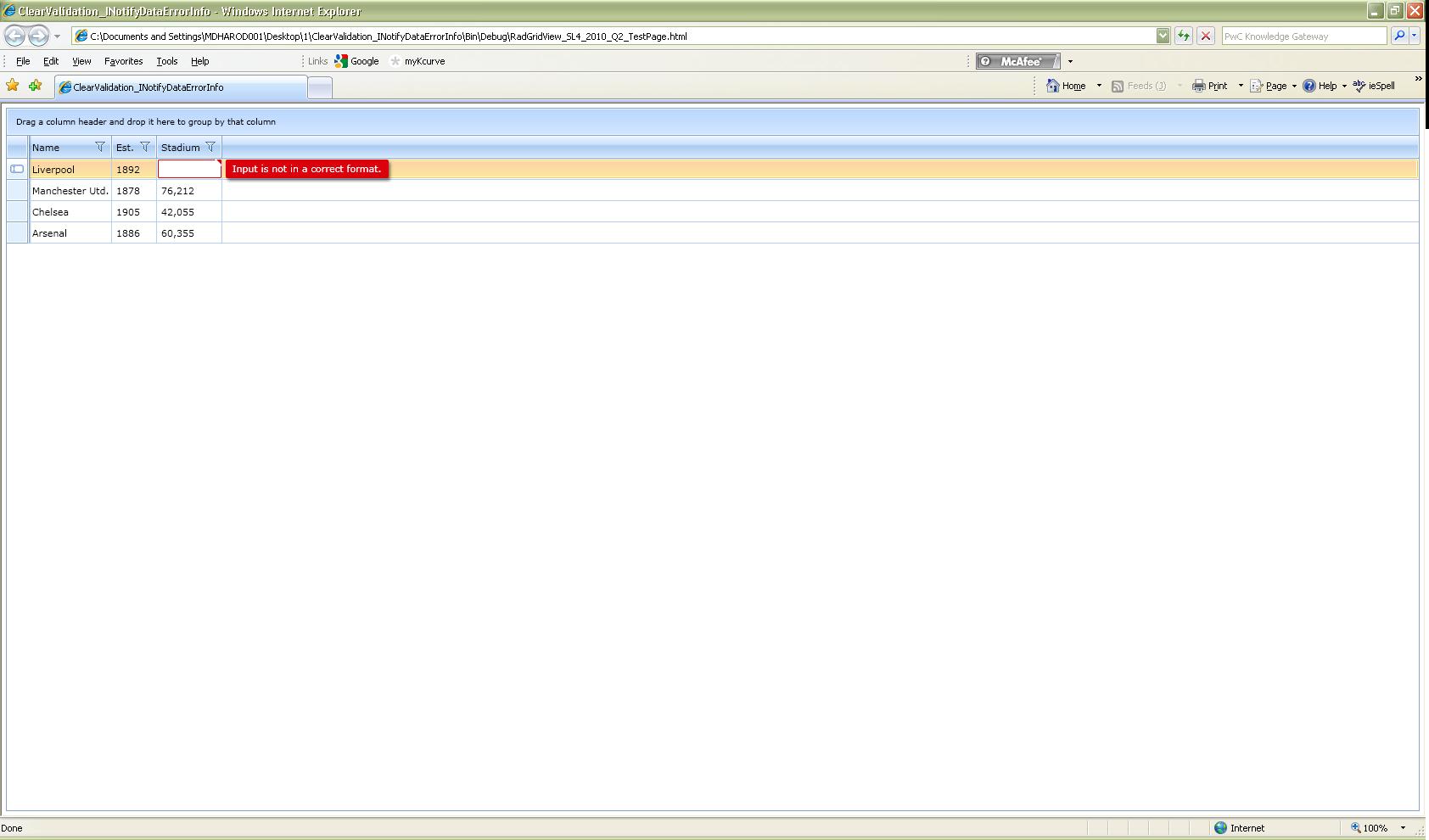Select the Chelsea name cell
This screenshot has height=840, width=1429.
[x=70, y=212]
